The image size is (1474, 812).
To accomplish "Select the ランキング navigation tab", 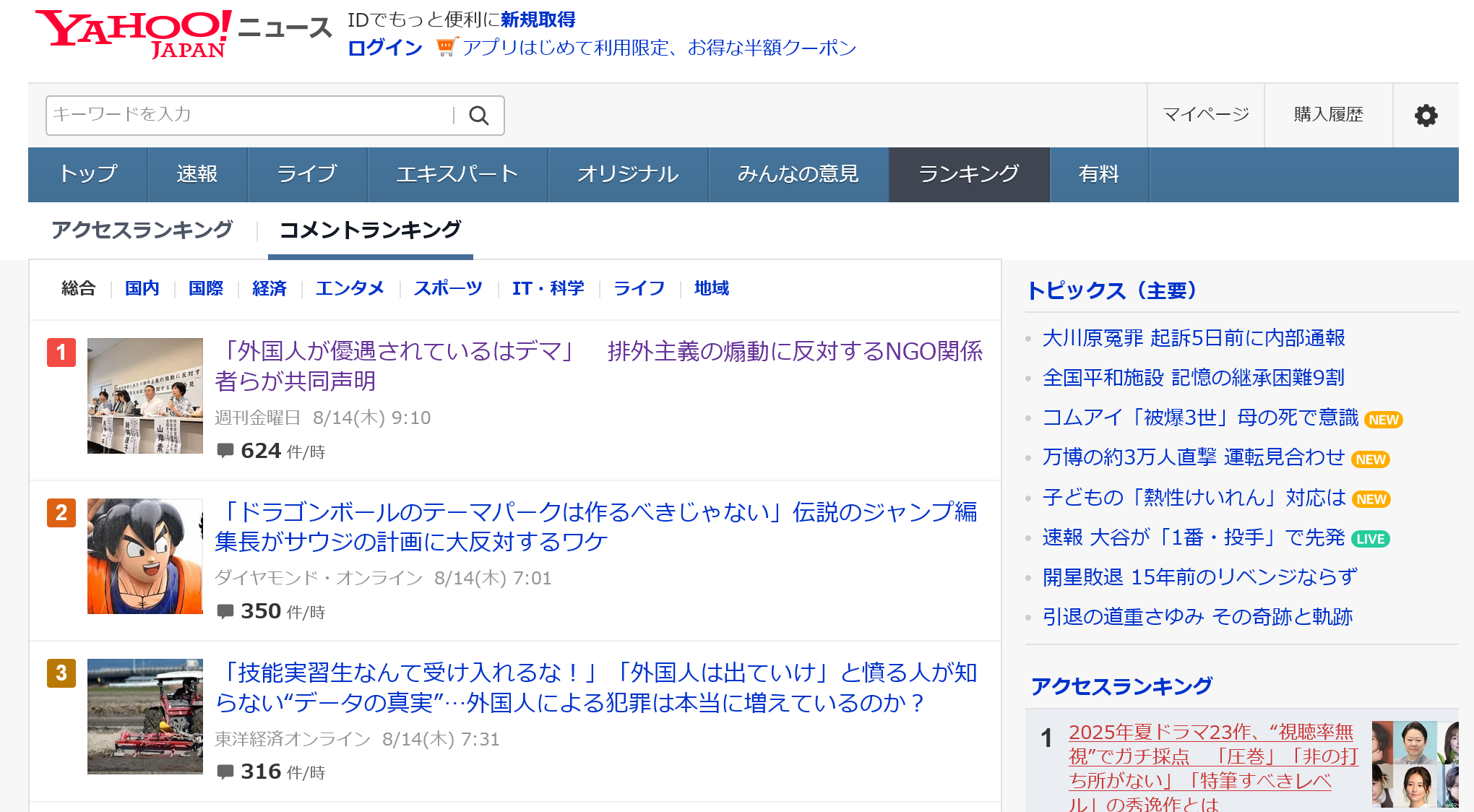I will [x=969, y=175].
